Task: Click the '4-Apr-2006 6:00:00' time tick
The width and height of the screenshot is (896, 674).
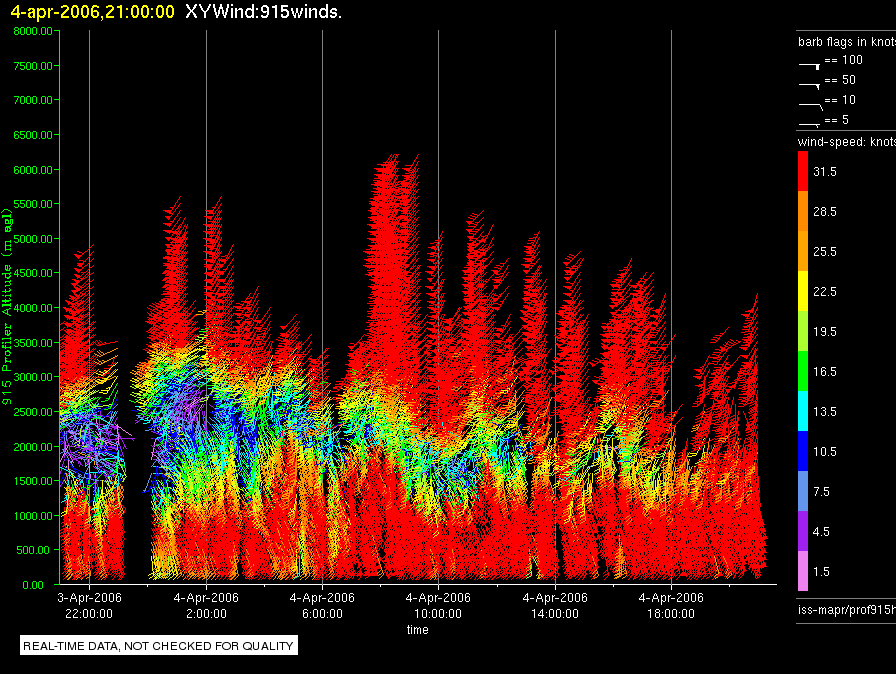Action: [x=322, y=605]
